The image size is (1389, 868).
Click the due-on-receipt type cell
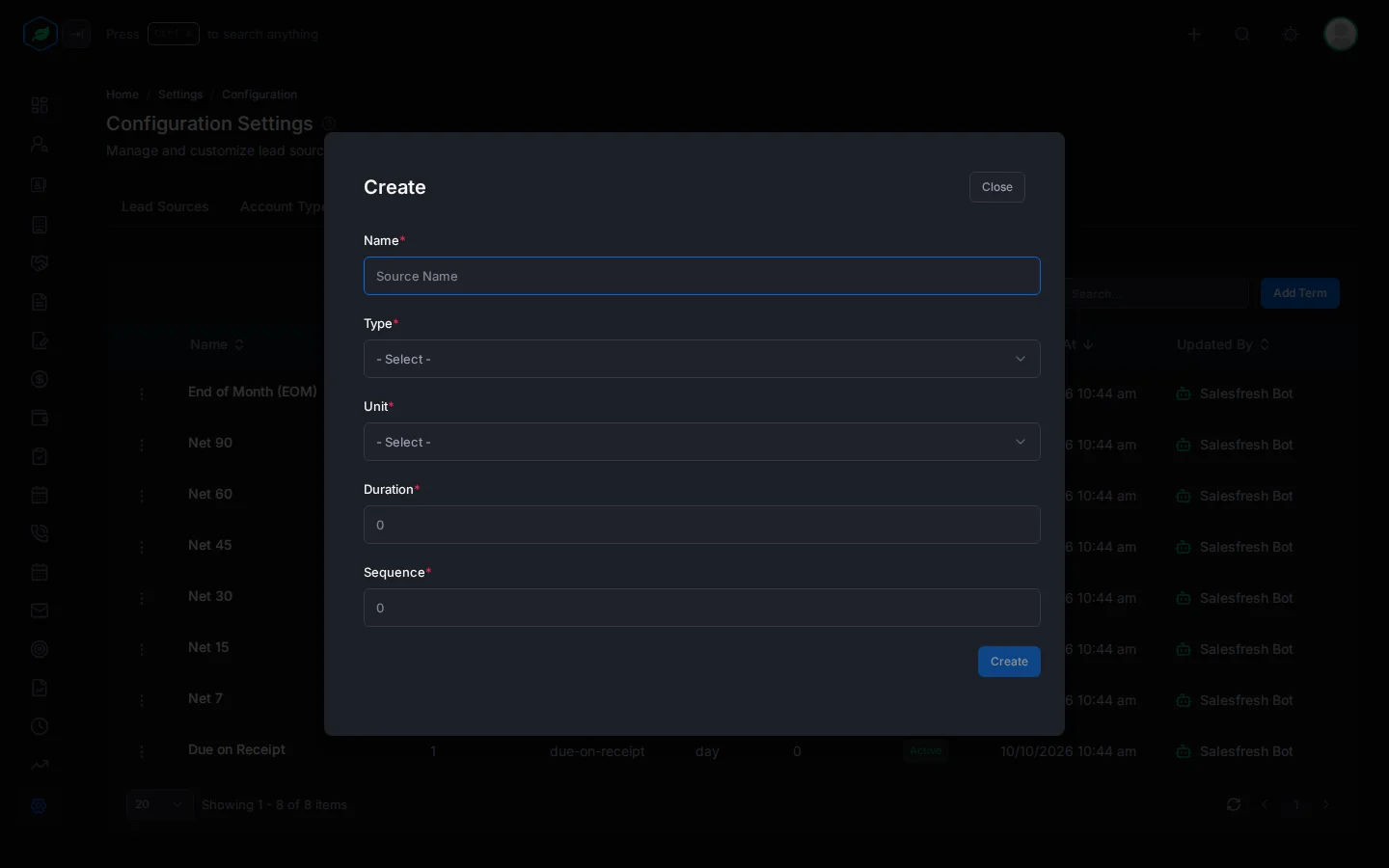click(x=597, y=751)
